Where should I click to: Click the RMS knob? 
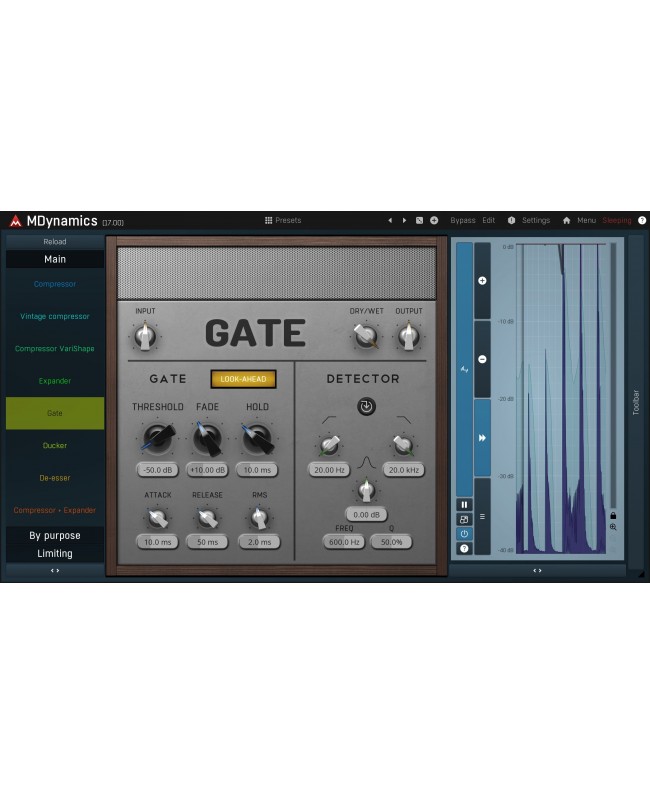click(x=259, y=518)
